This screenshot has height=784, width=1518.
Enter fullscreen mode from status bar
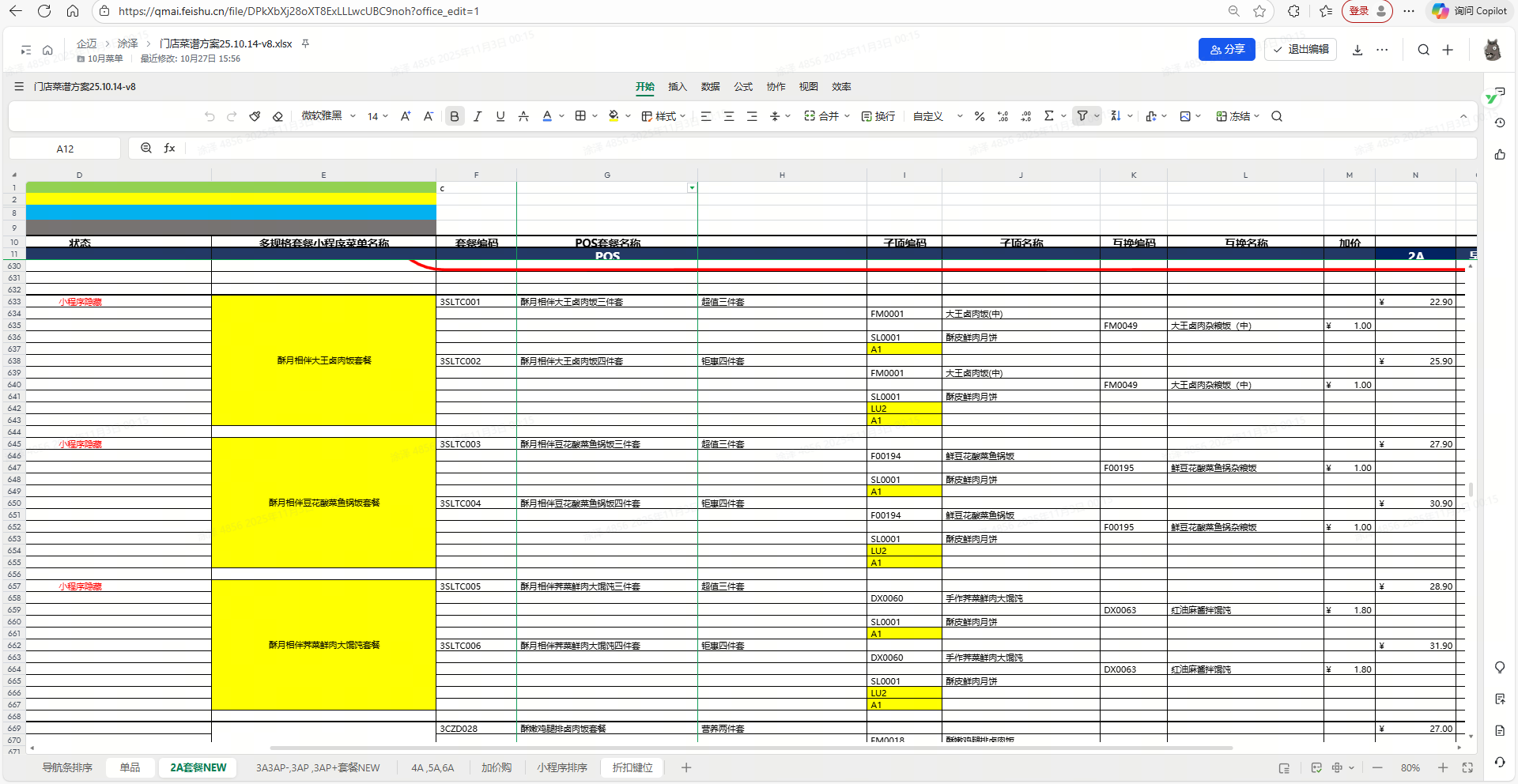point(1467,767)
